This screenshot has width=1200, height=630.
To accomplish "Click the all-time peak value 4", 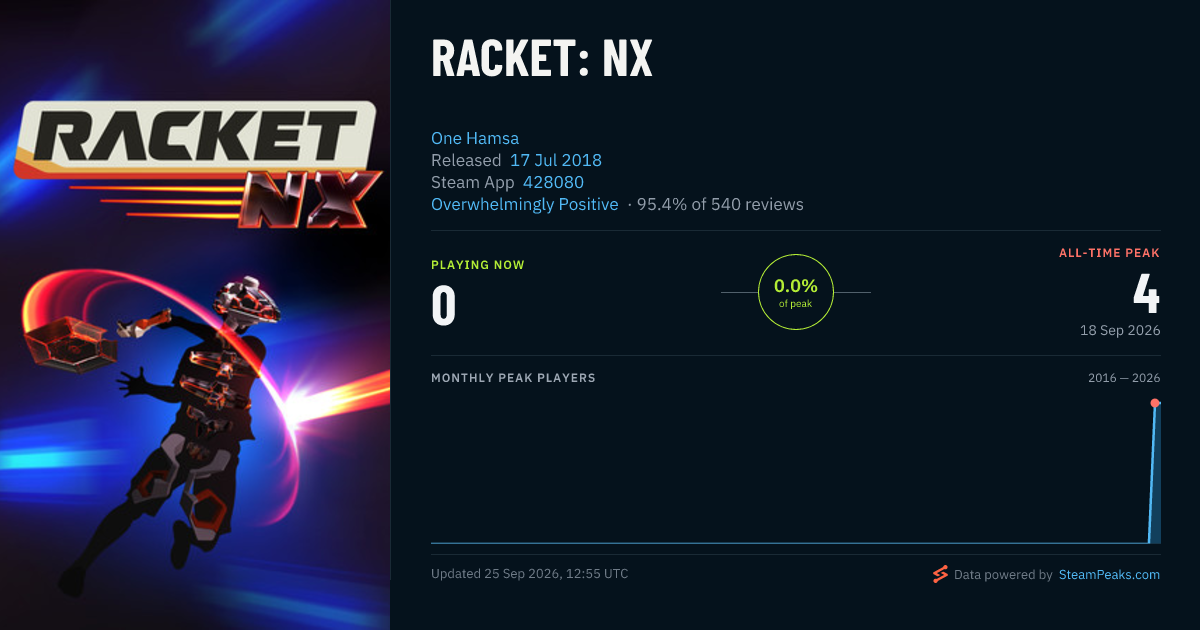I will (1146, 294).
